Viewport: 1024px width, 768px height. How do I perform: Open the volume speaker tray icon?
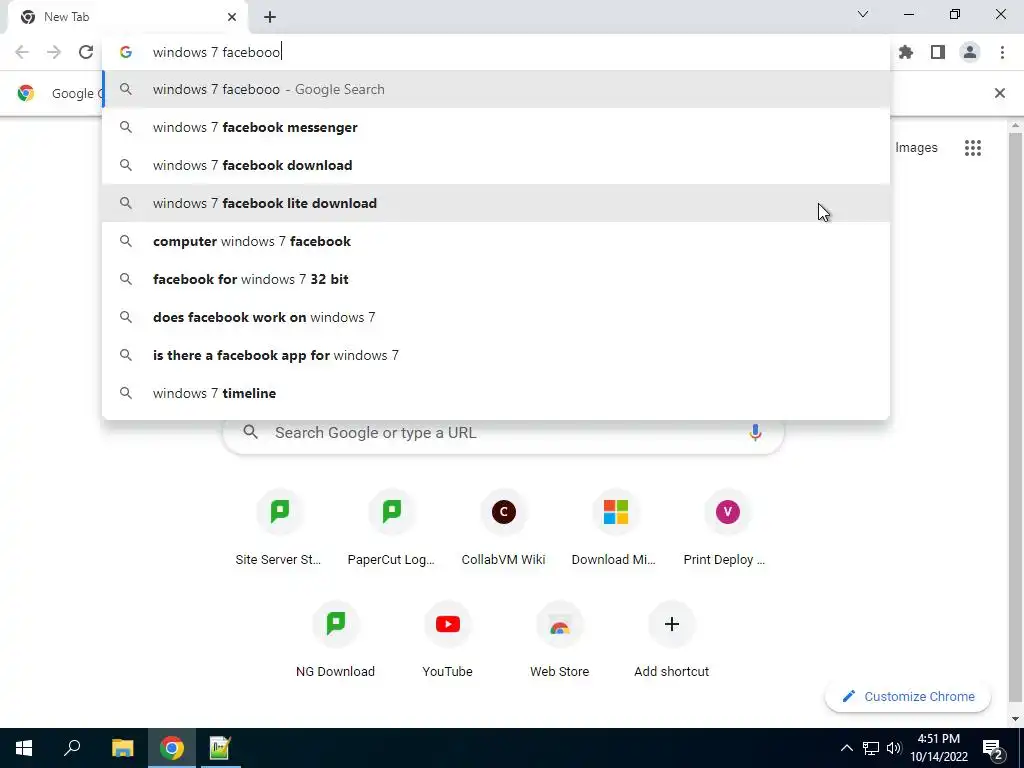point(894,748)
